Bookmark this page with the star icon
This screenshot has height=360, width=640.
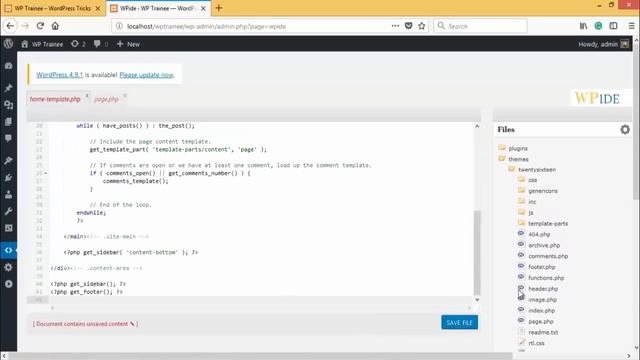(422, 26)
